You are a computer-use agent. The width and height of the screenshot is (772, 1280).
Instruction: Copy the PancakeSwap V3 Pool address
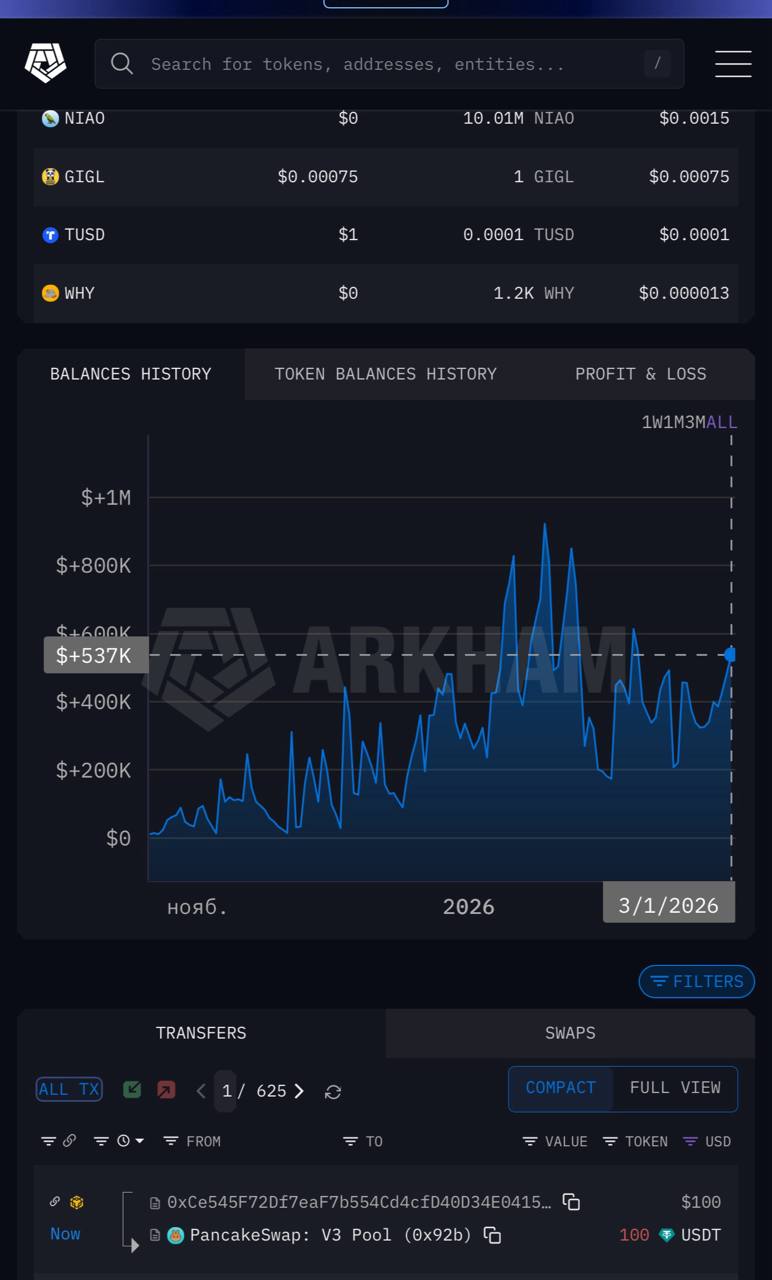pos(492,1235)
